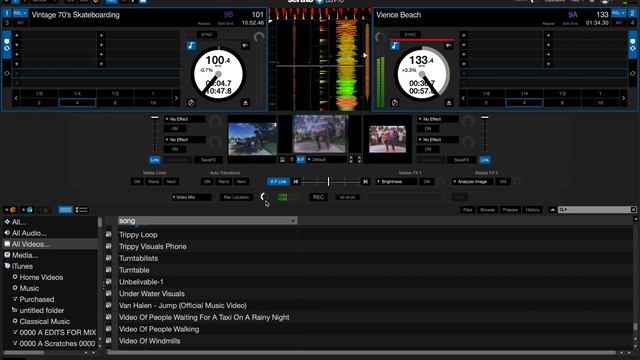This screenshot has width=640, height=360.
Task: Start recording with the REC button
Action: tap(318, 197)
